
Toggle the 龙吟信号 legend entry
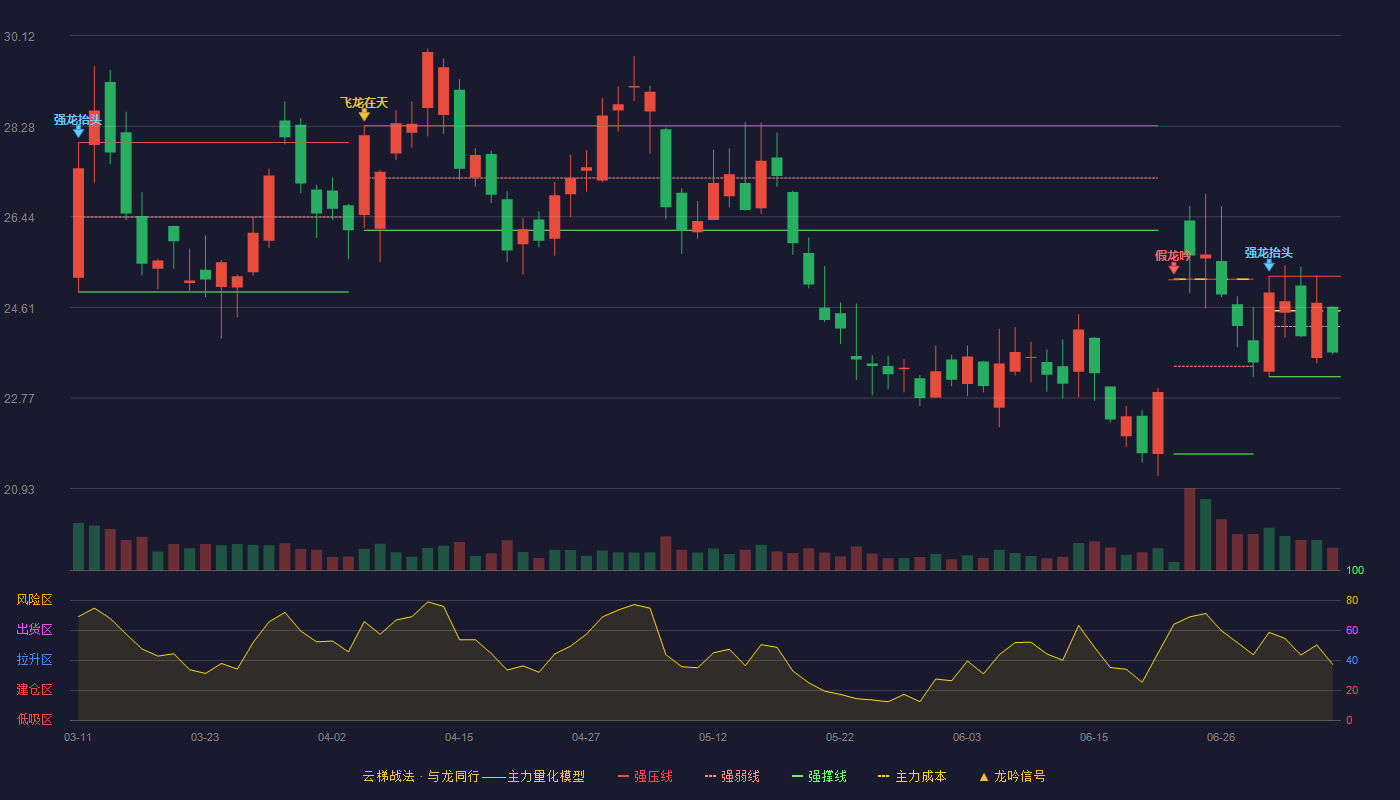tap(1012, 776)
